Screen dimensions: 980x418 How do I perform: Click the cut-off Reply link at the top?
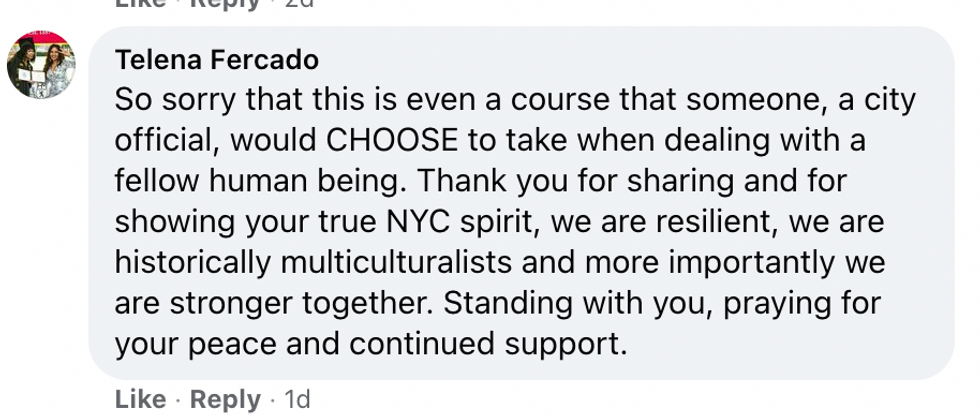click(225, 3)
